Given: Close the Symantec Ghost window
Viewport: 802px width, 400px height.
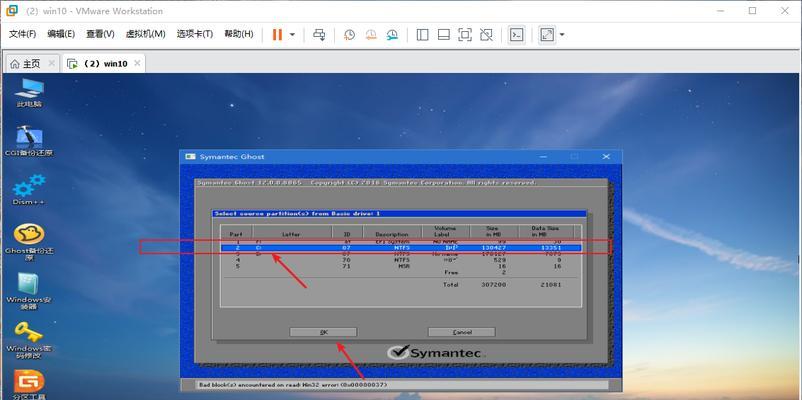Looking at the screenshot, I should [606, 157].
